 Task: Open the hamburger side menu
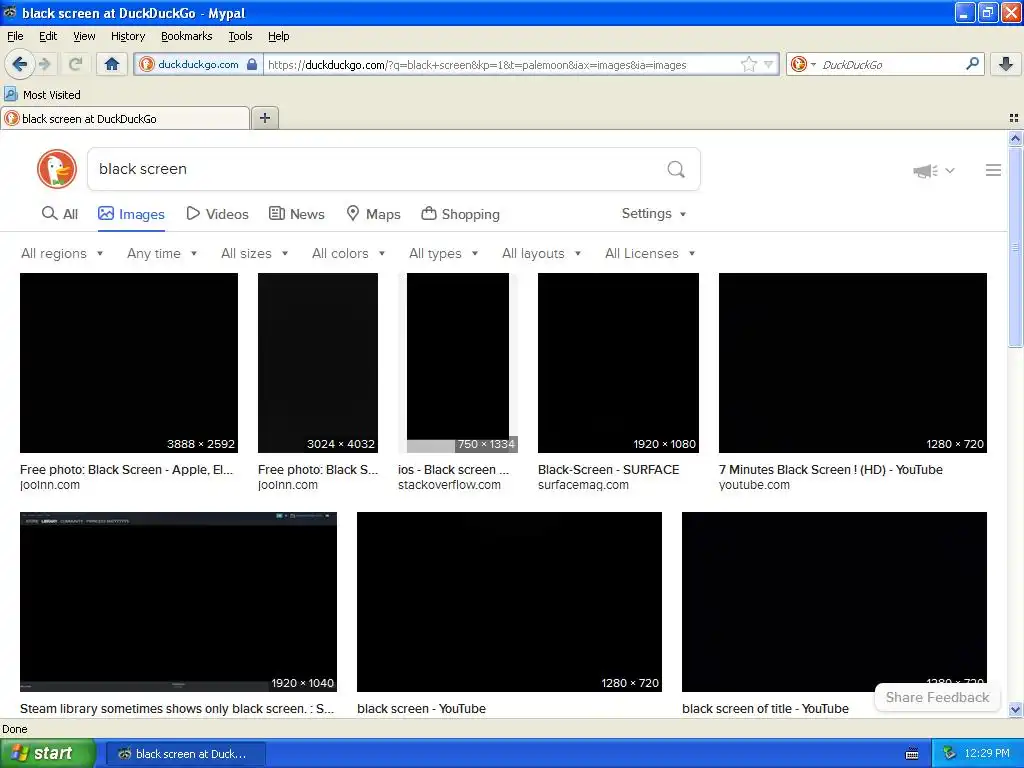point(993,170)
